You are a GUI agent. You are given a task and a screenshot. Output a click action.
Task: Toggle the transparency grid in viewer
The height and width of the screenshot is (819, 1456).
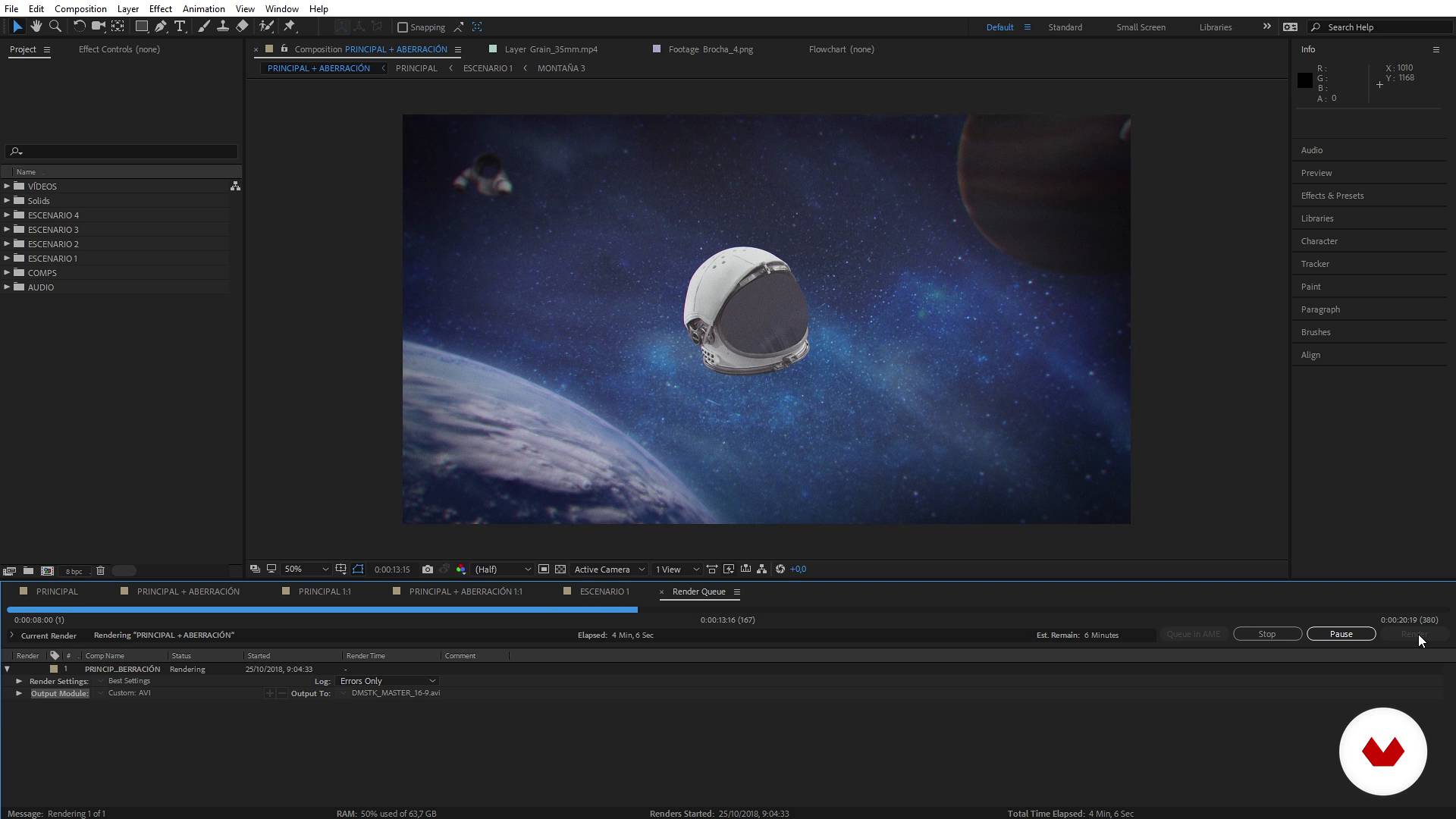click(x=560, y=570)
